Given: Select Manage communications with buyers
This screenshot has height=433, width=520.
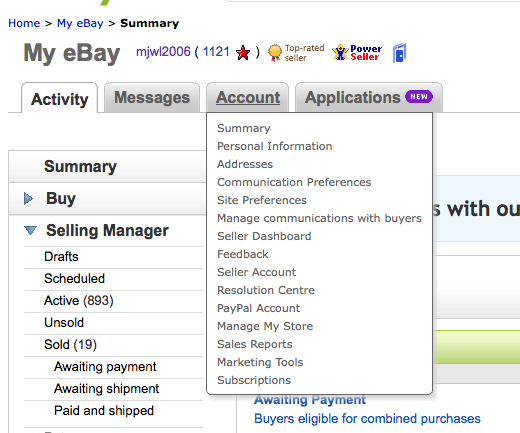Looking at the screenshot, I should tap(319, 218).
